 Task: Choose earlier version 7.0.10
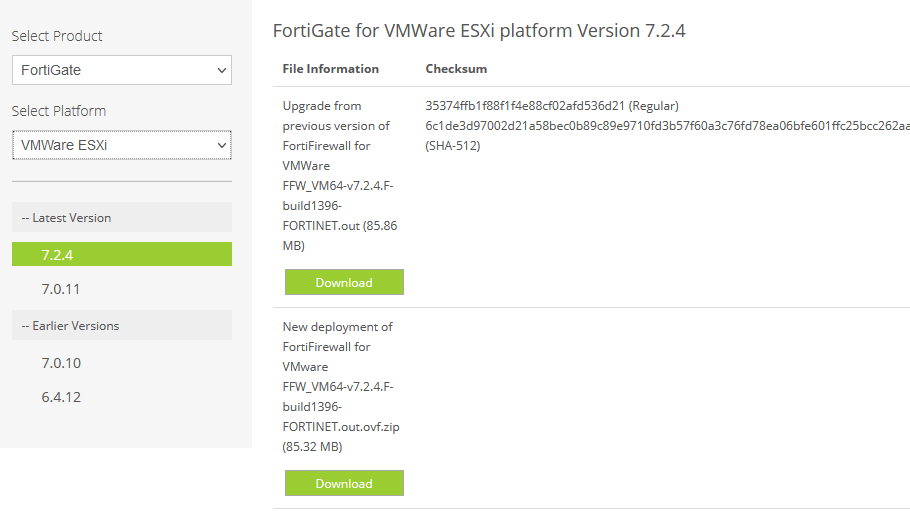[60, 363]
